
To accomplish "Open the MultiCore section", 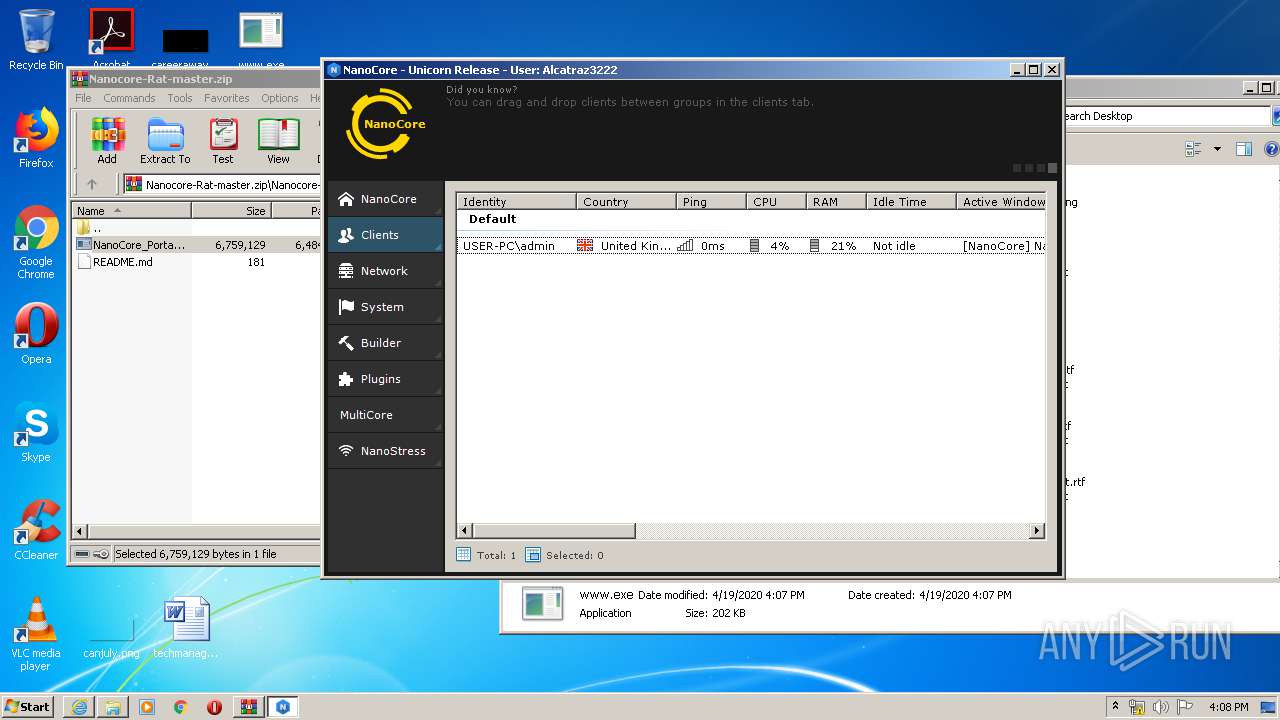I will [385, 415].
